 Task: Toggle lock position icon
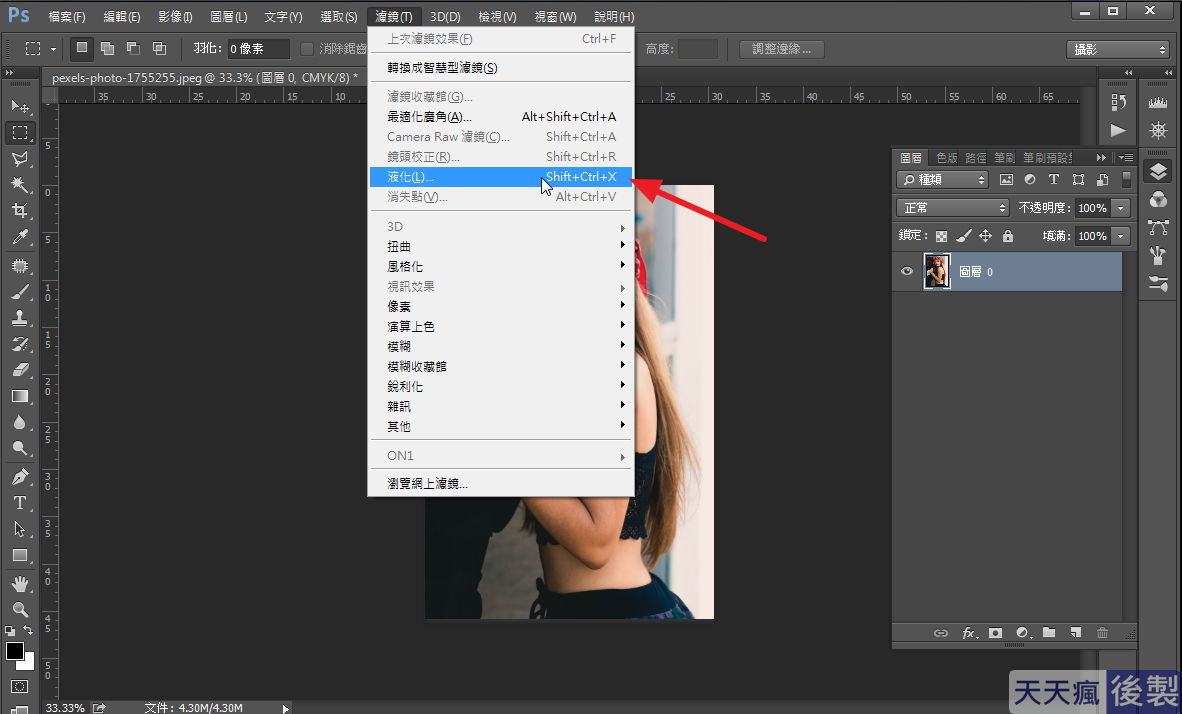[985, 236]
